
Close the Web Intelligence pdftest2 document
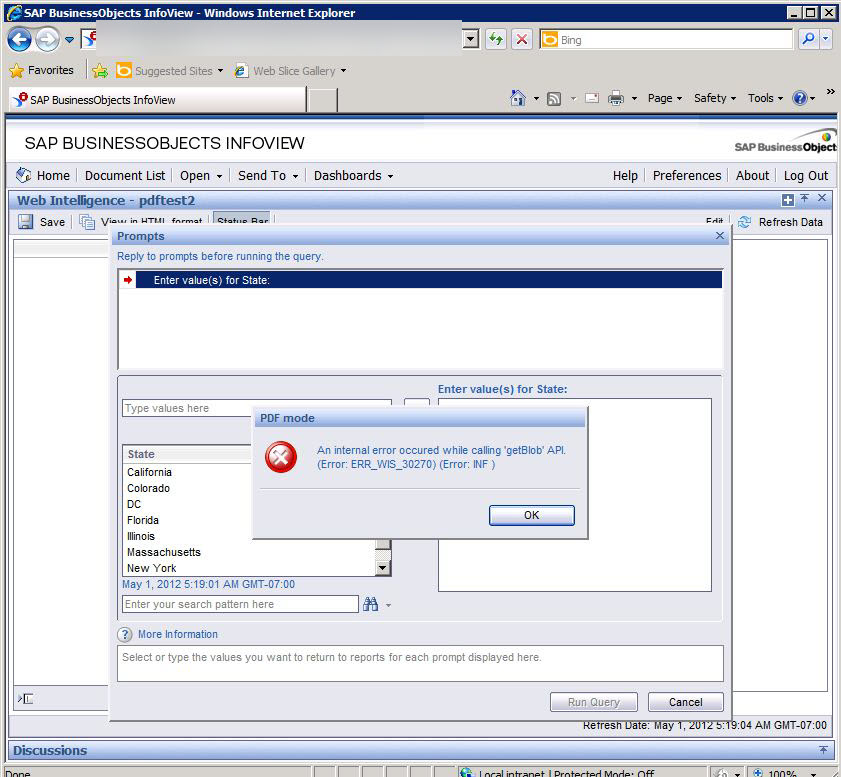tap(822, 198)
